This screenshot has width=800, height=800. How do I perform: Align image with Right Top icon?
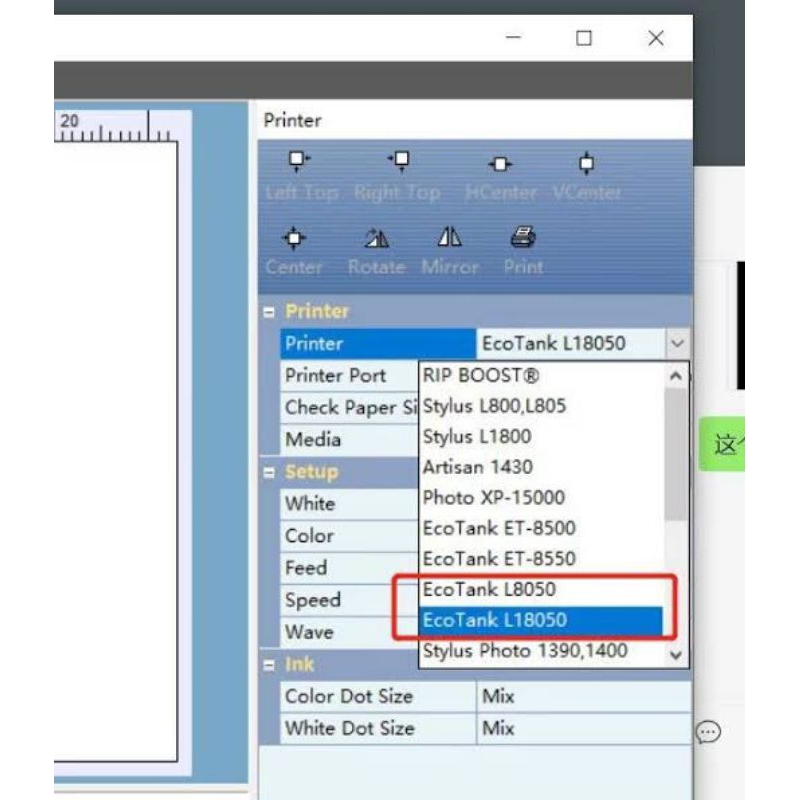(x=399, y=161)
